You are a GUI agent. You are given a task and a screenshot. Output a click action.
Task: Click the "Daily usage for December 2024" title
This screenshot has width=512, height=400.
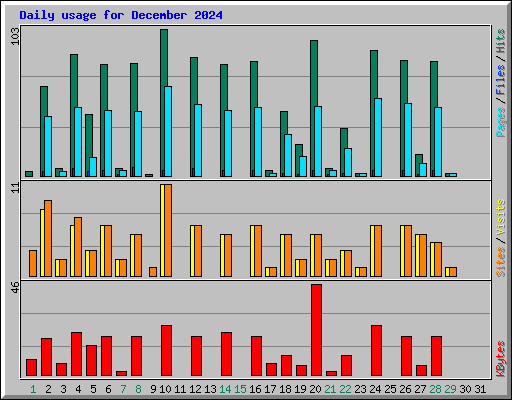(x=121, y=15)
